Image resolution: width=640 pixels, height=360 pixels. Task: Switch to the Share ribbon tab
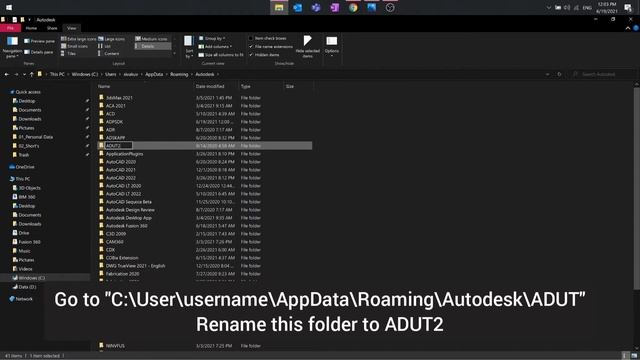[52, 28]
